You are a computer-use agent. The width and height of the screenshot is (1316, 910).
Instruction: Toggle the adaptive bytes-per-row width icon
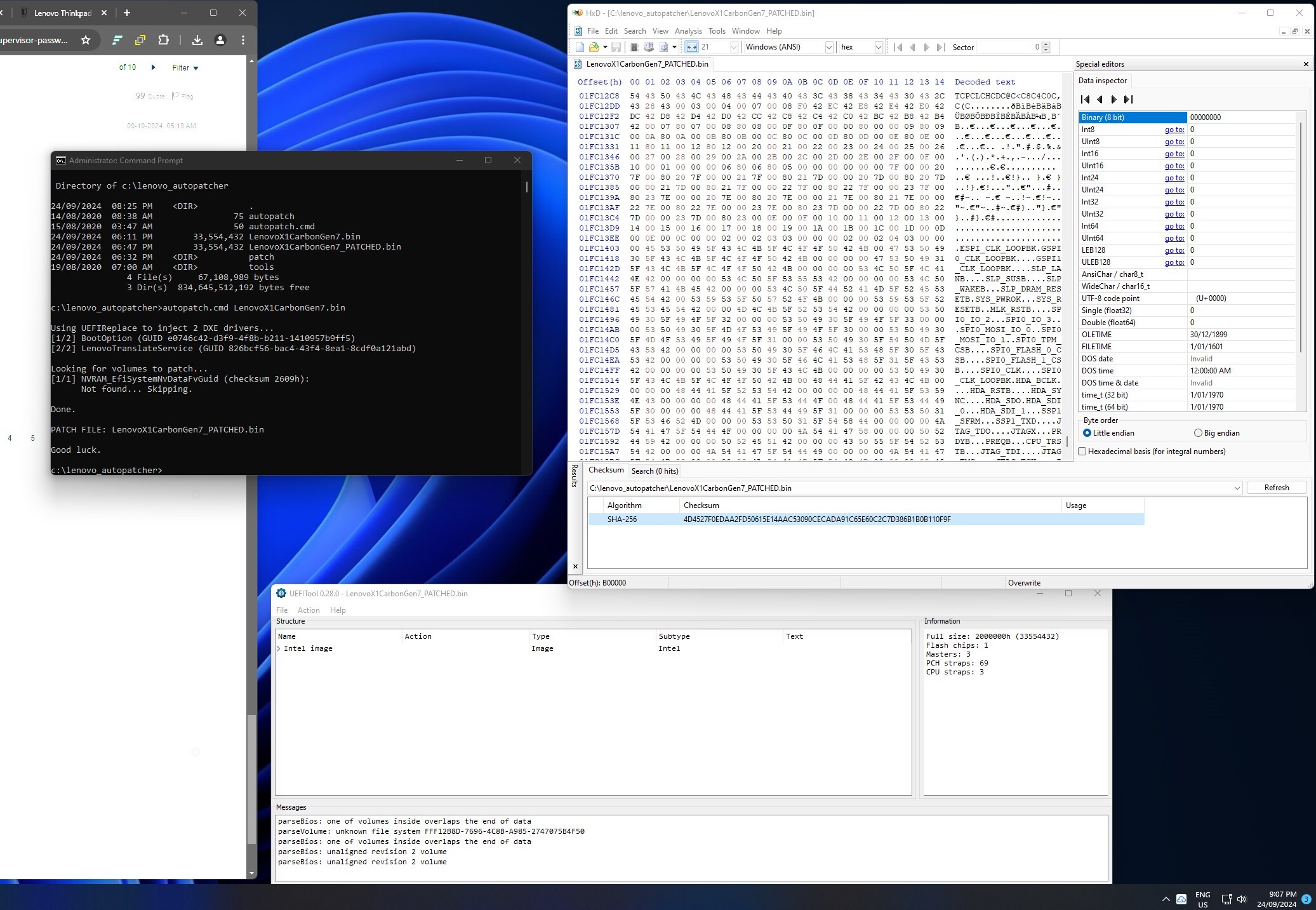click(x=691, y=47)
